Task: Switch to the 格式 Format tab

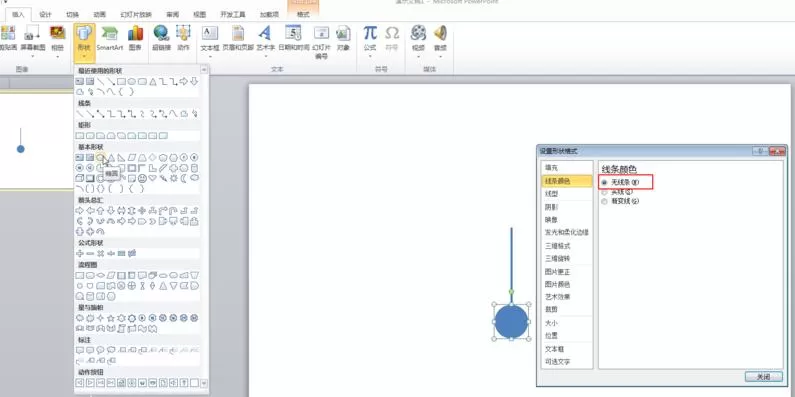Action: (303, 15)
